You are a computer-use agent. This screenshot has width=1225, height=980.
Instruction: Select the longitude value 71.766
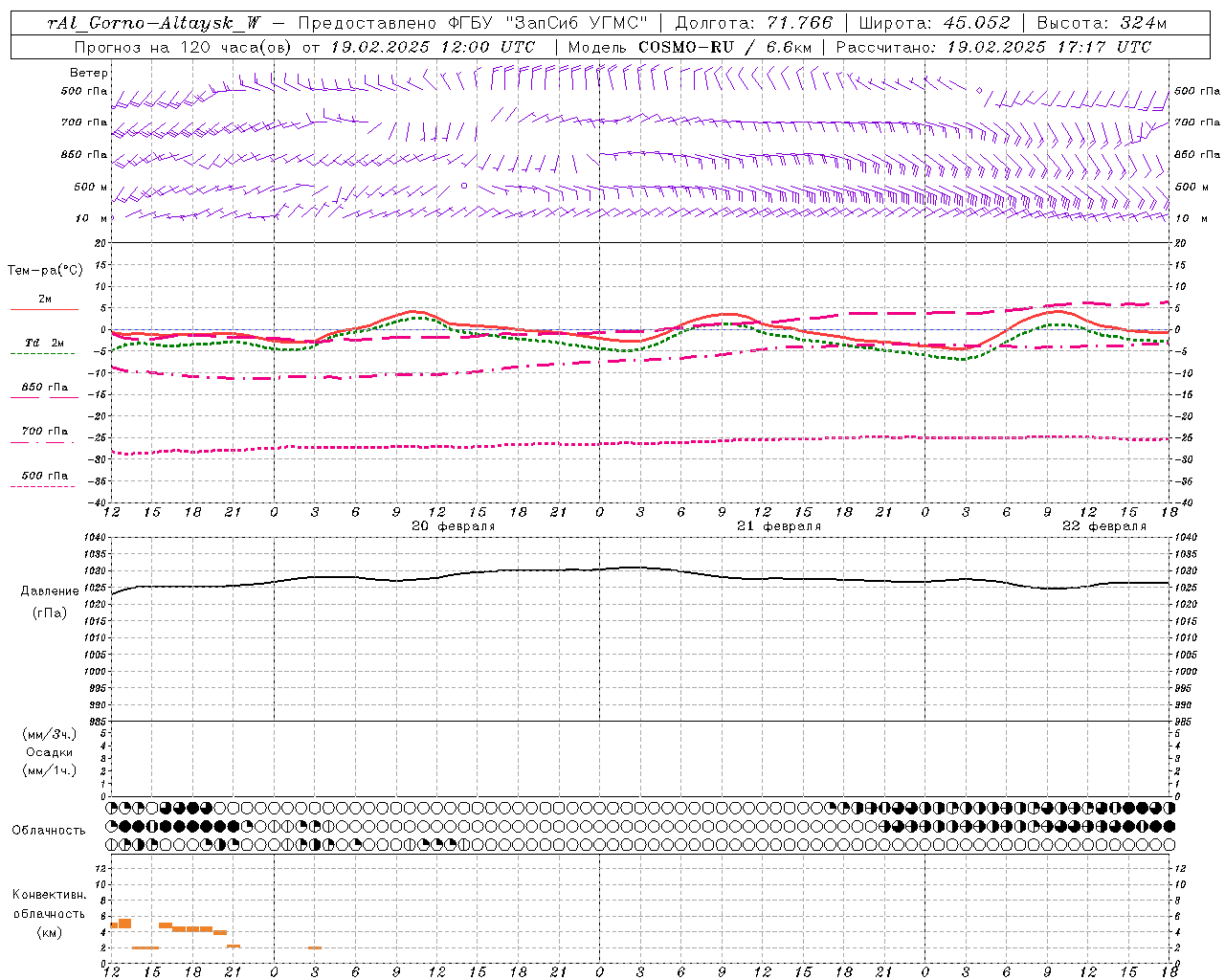pyautogui.click(x=799, y=23)
